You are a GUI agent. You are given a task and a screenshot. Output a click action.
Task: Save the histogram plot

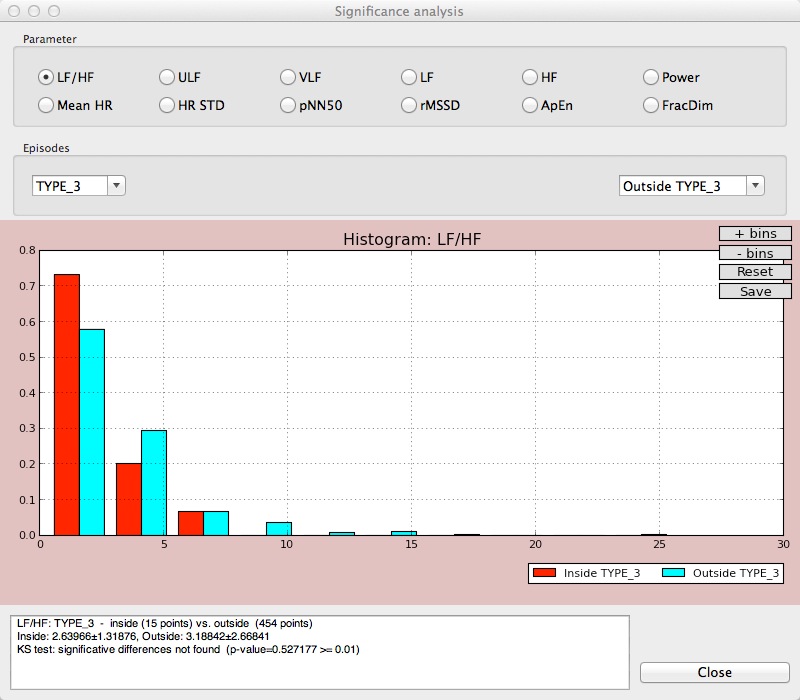755,291
